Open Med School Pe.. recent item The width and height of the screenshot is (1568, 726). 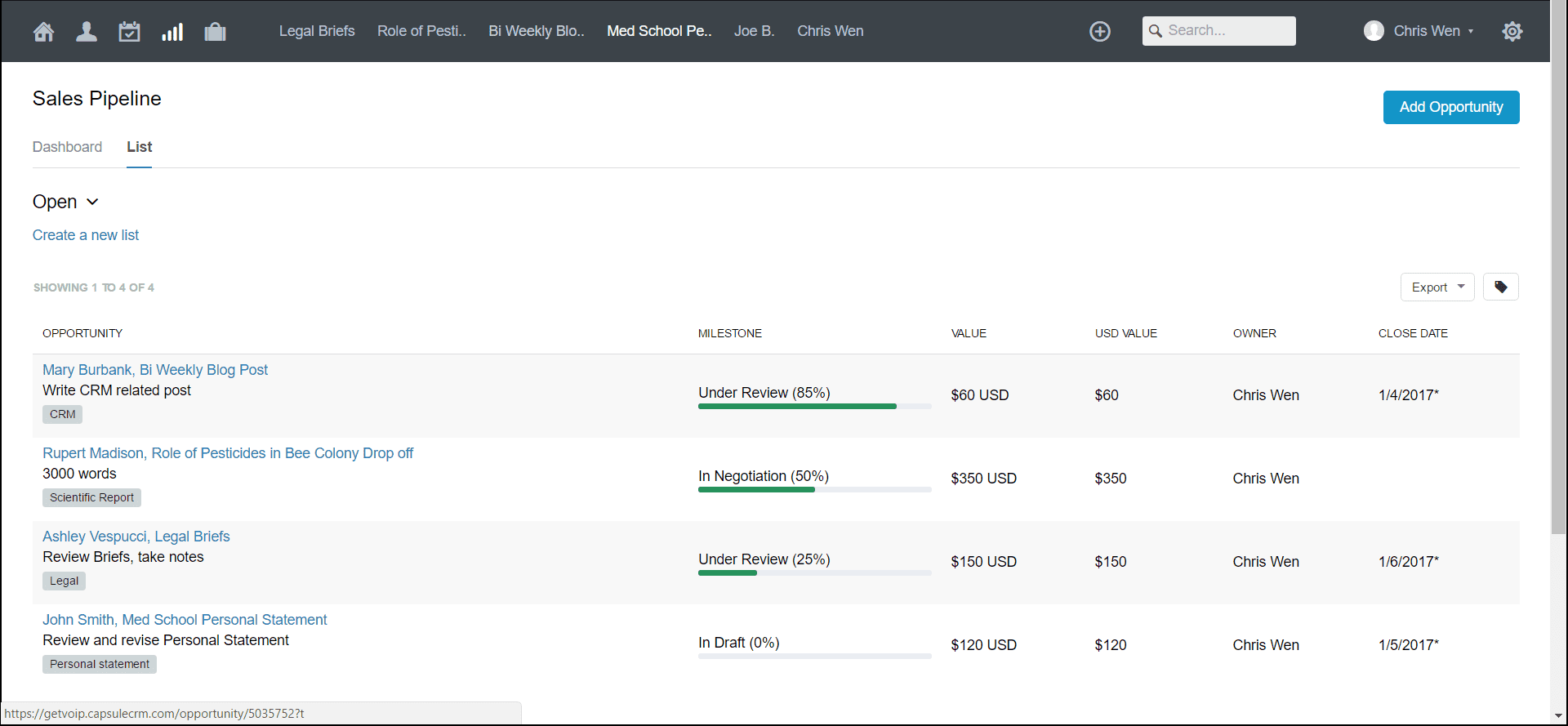click(x=659, y=31)
